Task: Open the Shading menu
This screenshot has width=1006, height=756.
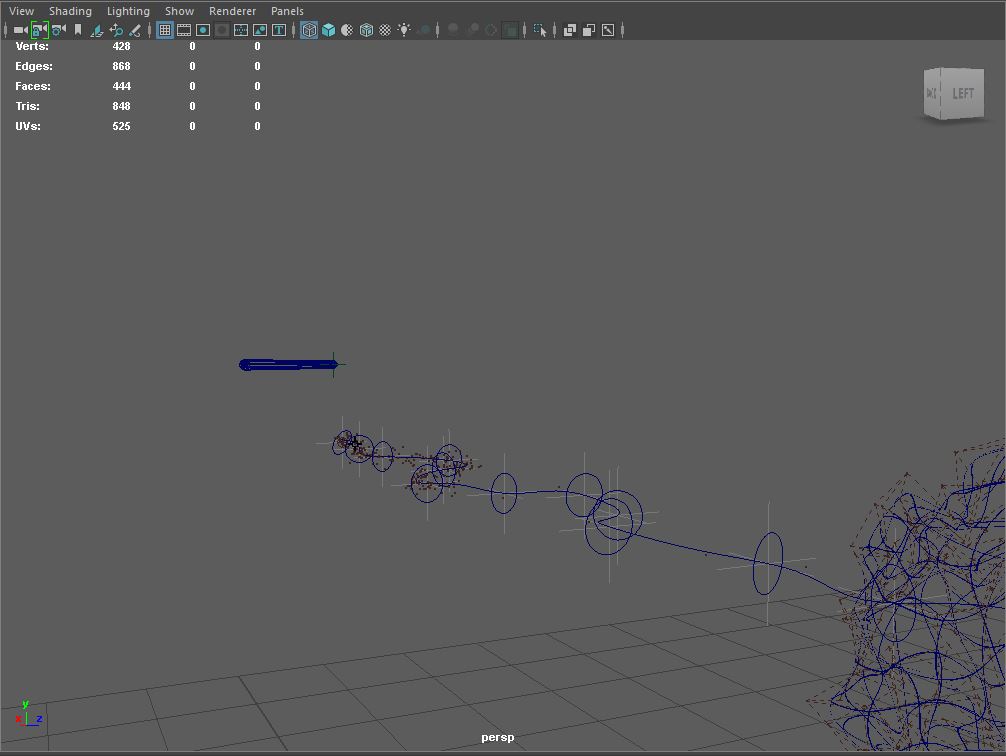Action: click(x=70, y=10)
